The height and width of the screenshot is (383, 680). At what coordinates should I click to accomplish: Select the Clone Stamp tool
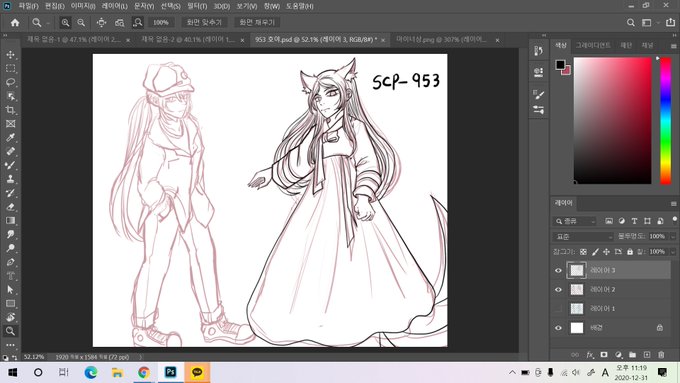click(10, 179)
